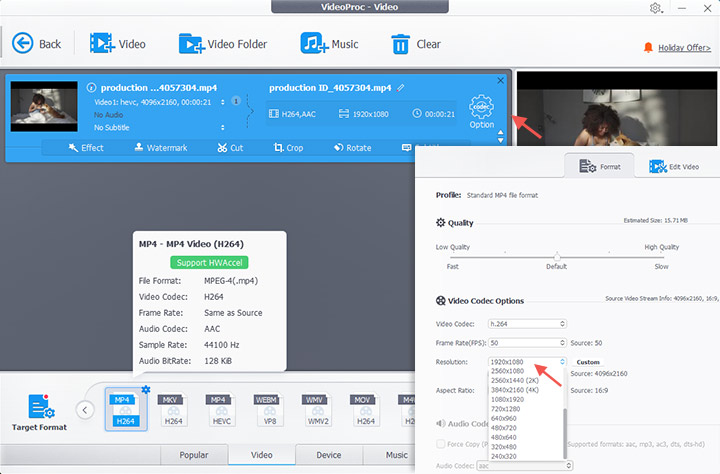Show previous formats with left chevron
The width and height of the screenshot is (720, 474).
pos(85,410)
